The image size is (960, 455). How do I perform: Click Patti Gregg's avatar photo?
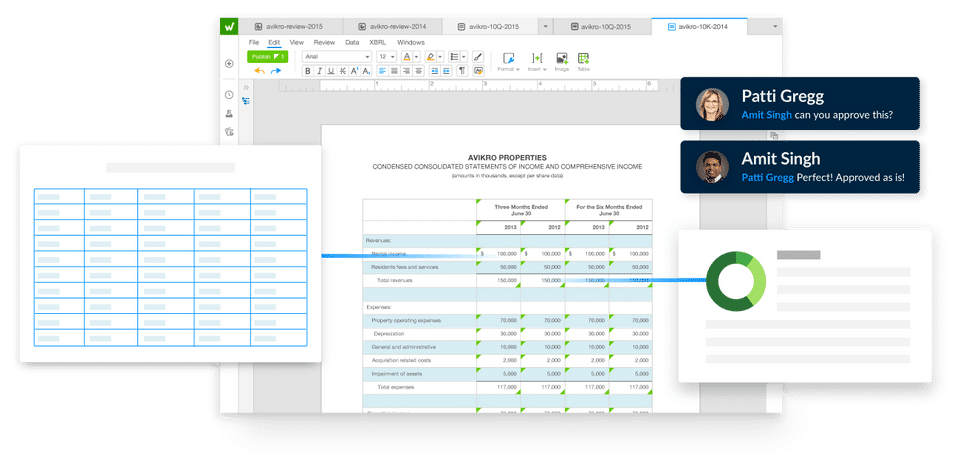point(712,104)
